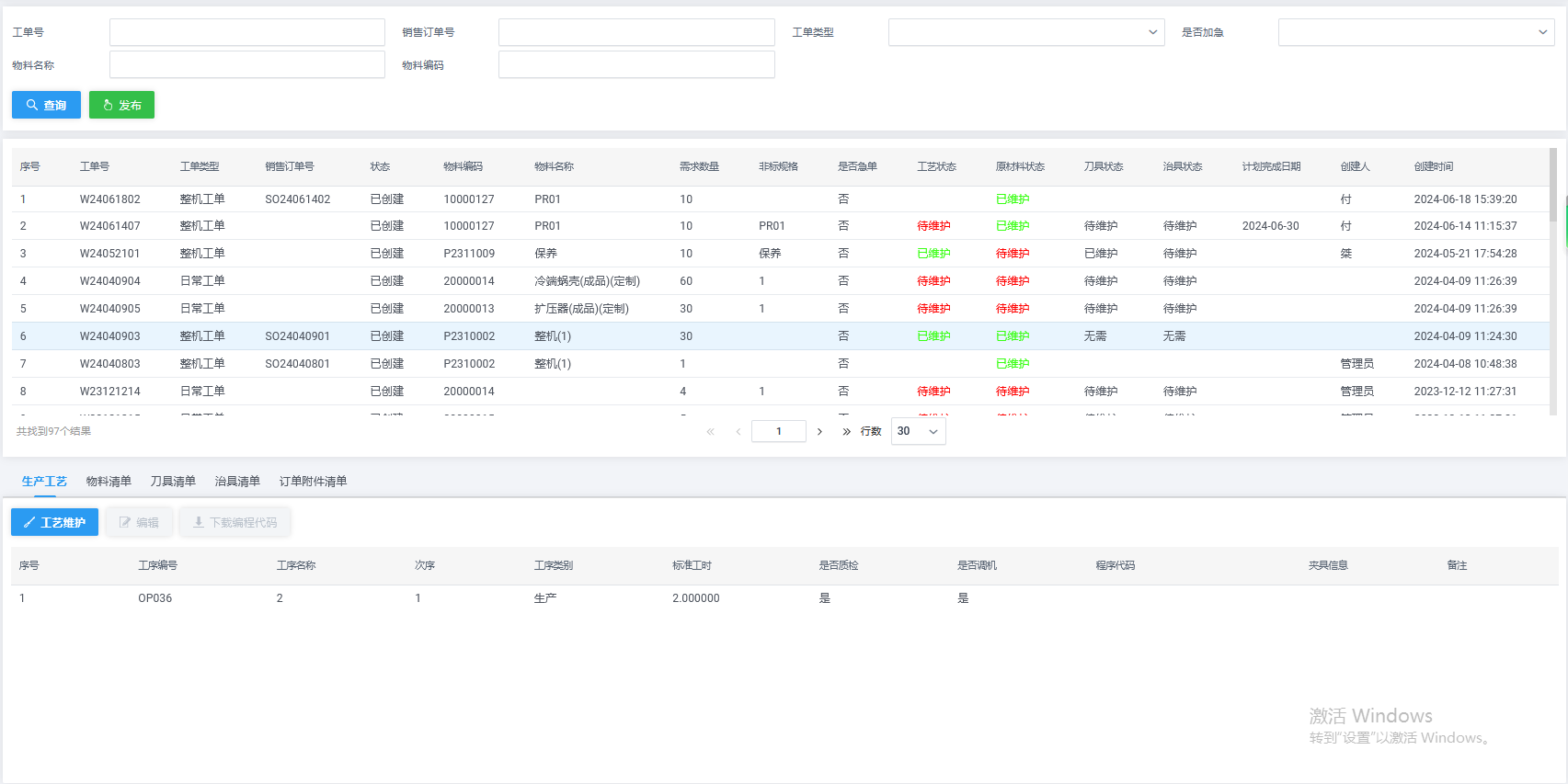Click creation time 2024-06-18 15:39:20

(1465, 199)
